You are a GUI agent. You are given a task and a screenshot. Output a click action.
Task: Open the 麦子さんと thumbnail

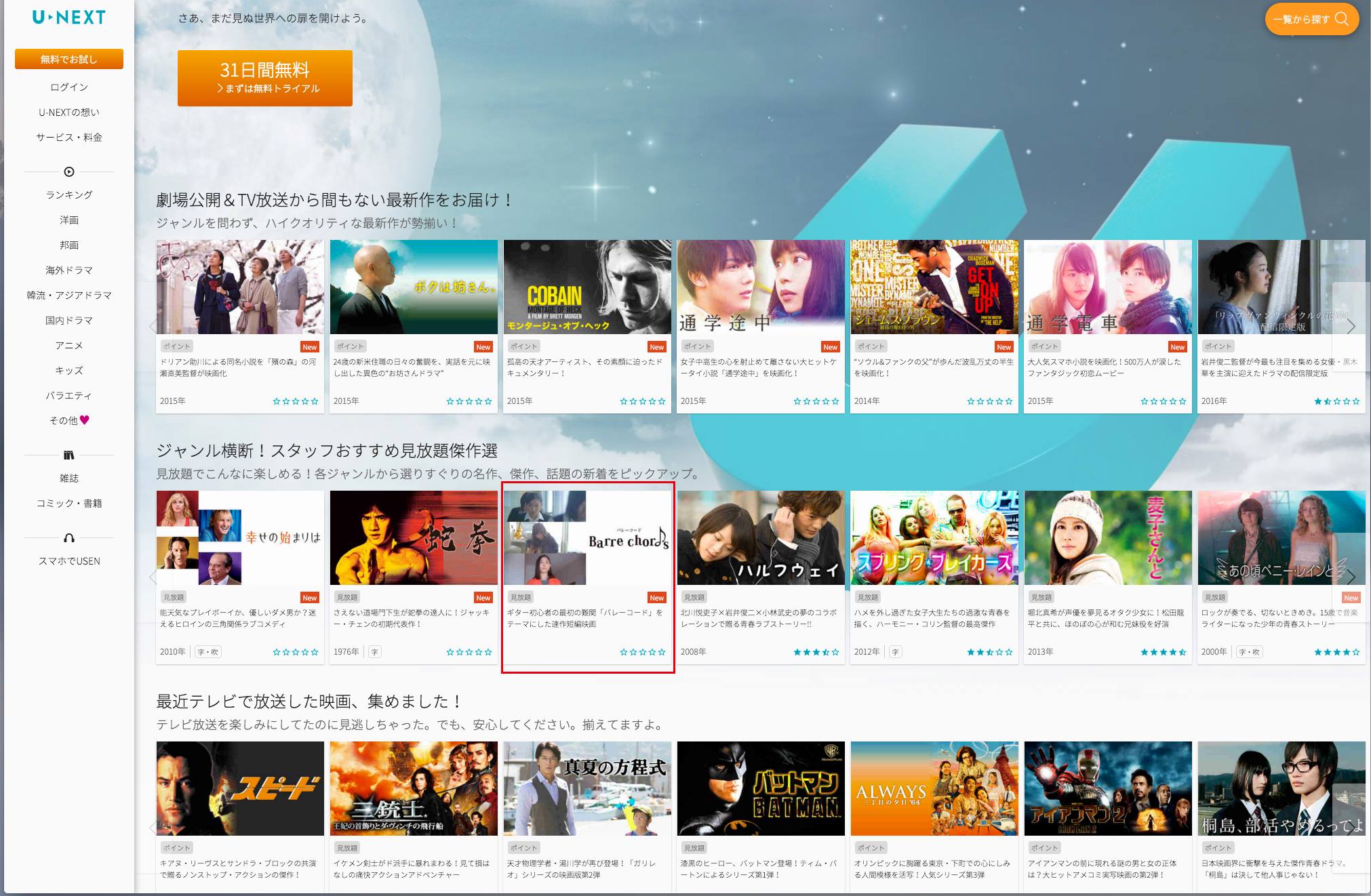click(x=1108, y=537)
